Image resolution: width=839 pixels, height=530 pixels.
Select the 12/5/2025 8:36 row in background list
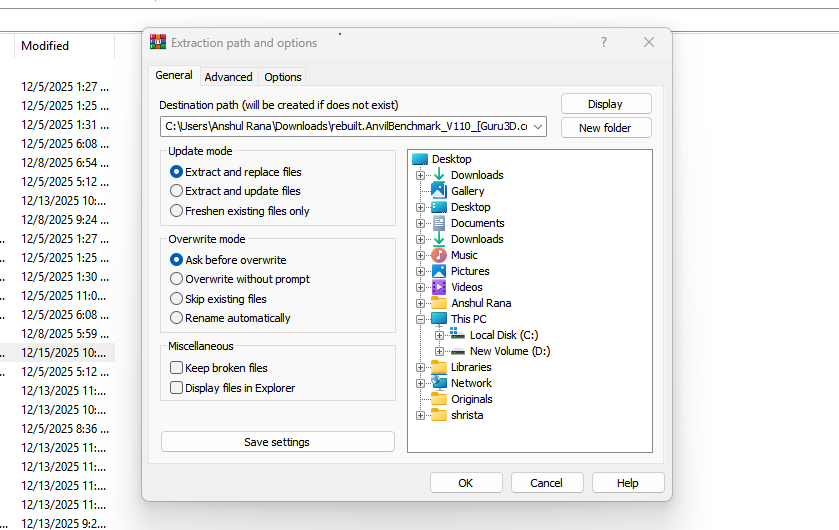tap(63, 429)
